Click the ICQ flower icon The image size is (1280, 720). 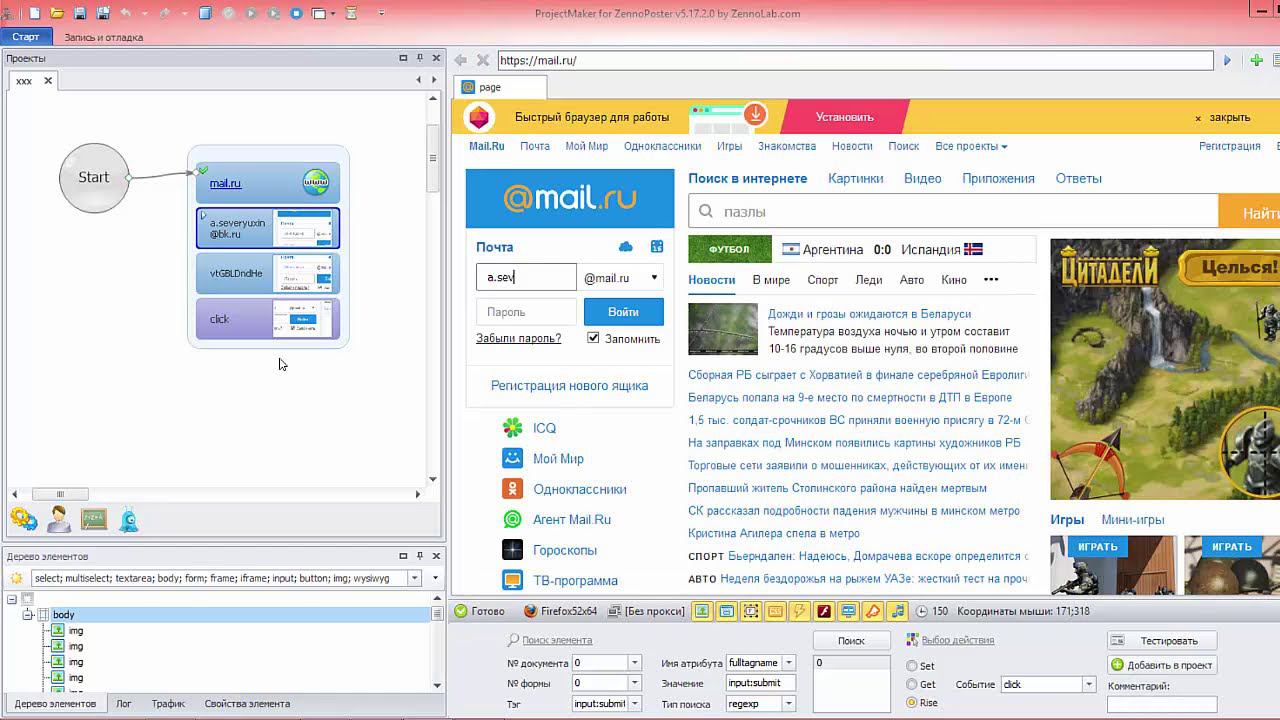[x=512, y=428]
